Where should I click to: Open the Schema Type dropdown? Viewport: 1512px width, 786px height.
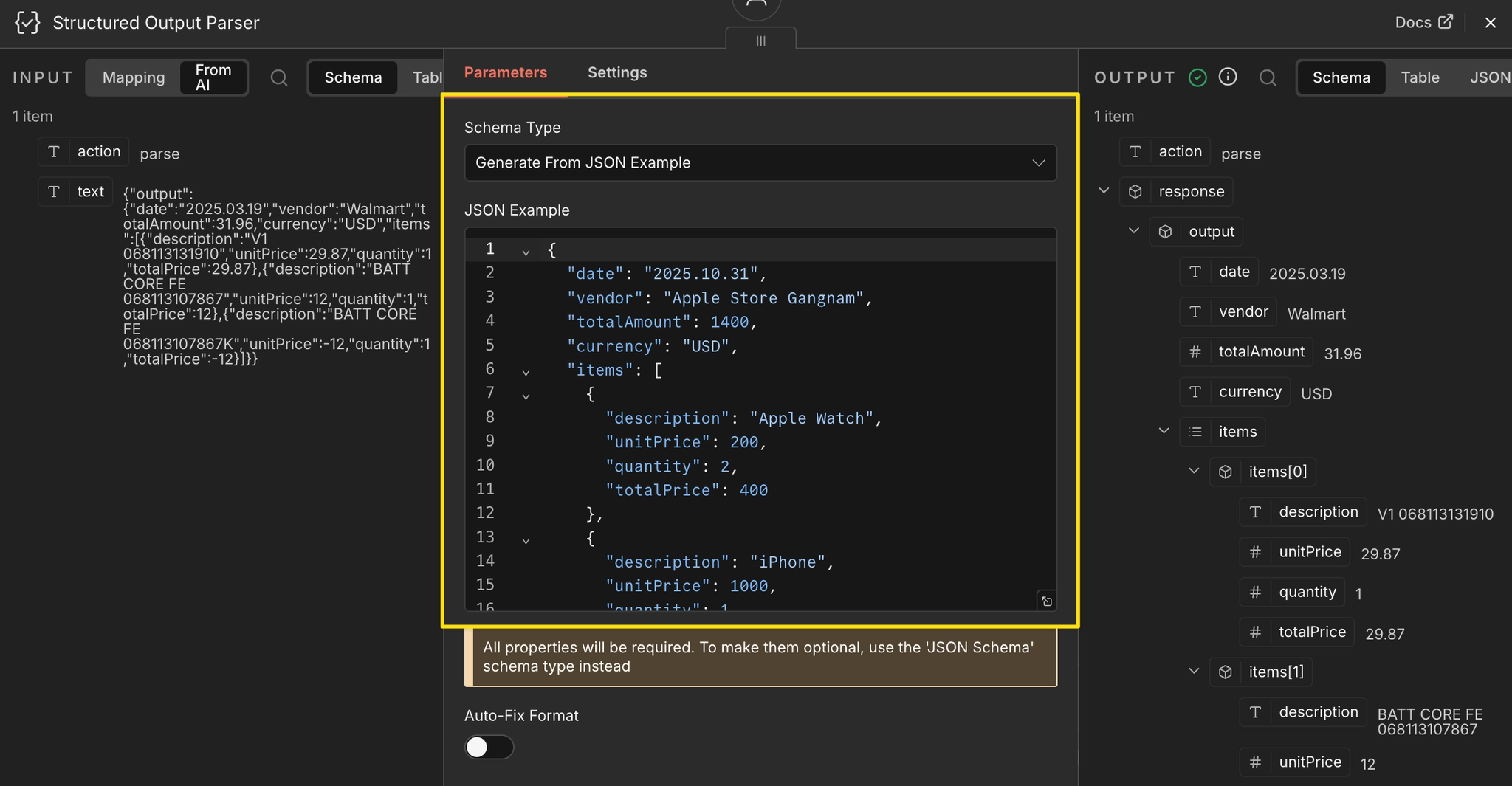(x=760, y=162)
